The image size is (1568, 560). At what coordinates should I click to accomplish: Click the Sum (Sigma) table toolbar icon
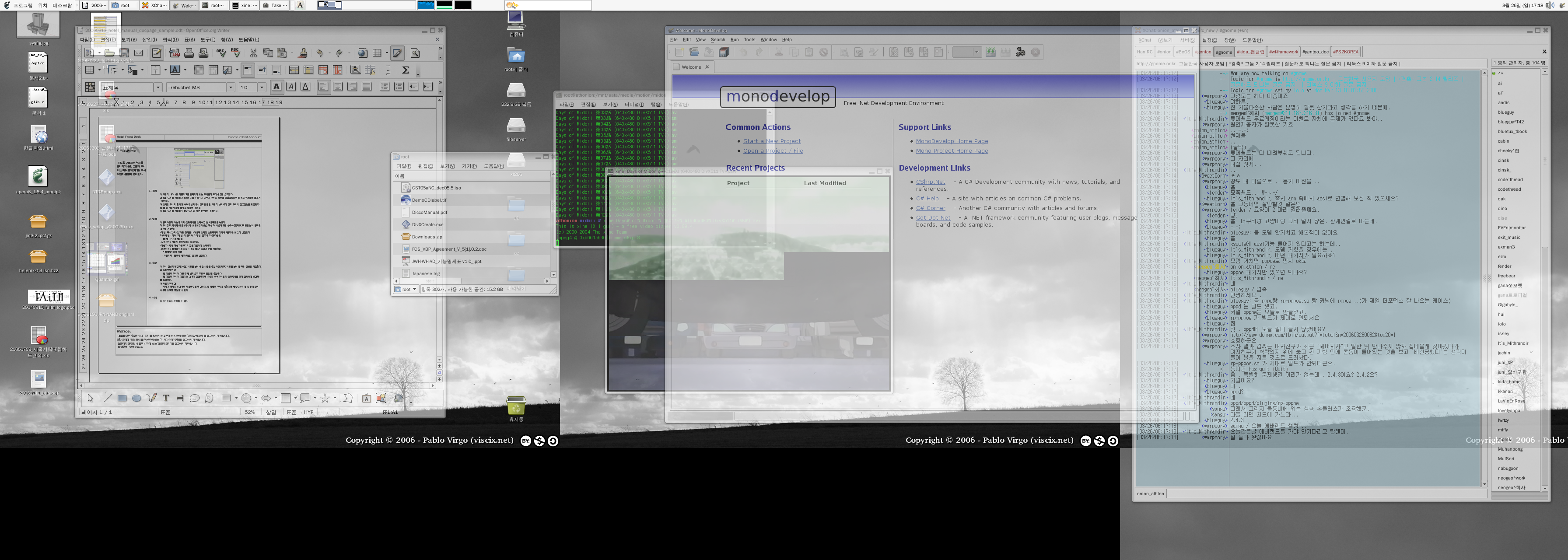pyautogui.click(x=406, y=70)
